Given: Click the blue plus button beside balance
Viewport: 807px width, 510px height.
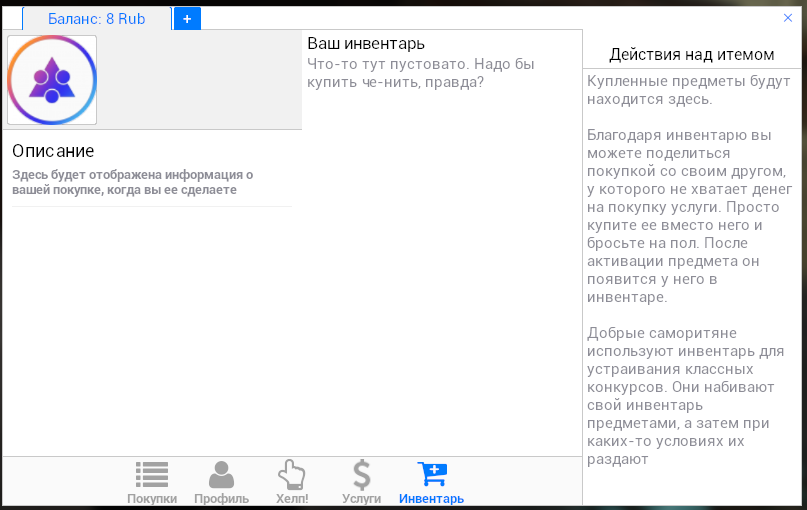Looking at the screenshot, I should [187, 19].
